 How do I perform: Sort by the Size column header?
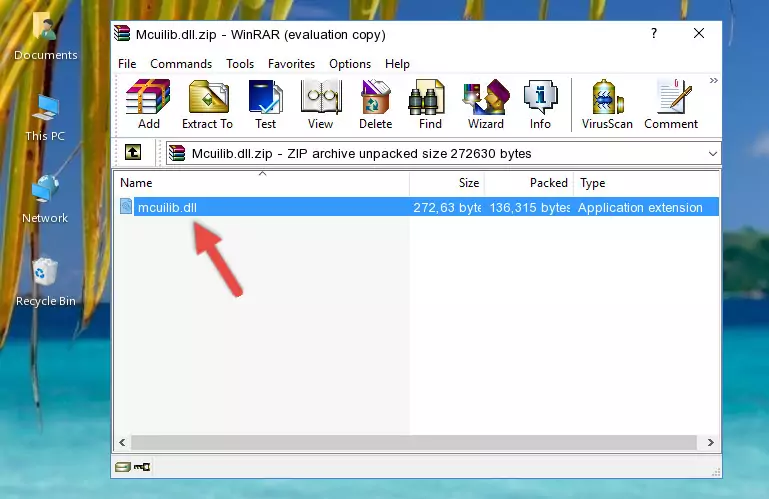[x=447, y=183]
